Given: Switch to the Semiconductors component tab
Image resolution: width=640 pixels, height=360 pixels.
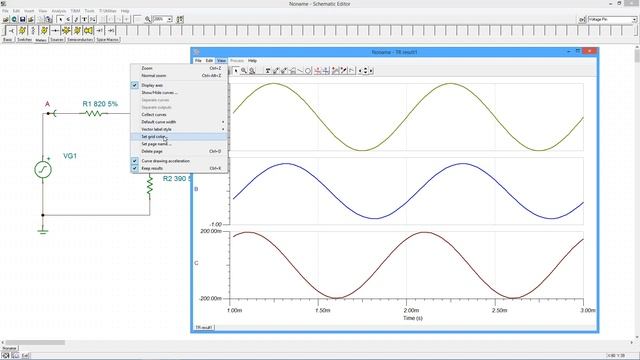Looking at the screenshot, I should tap(80, 40).
